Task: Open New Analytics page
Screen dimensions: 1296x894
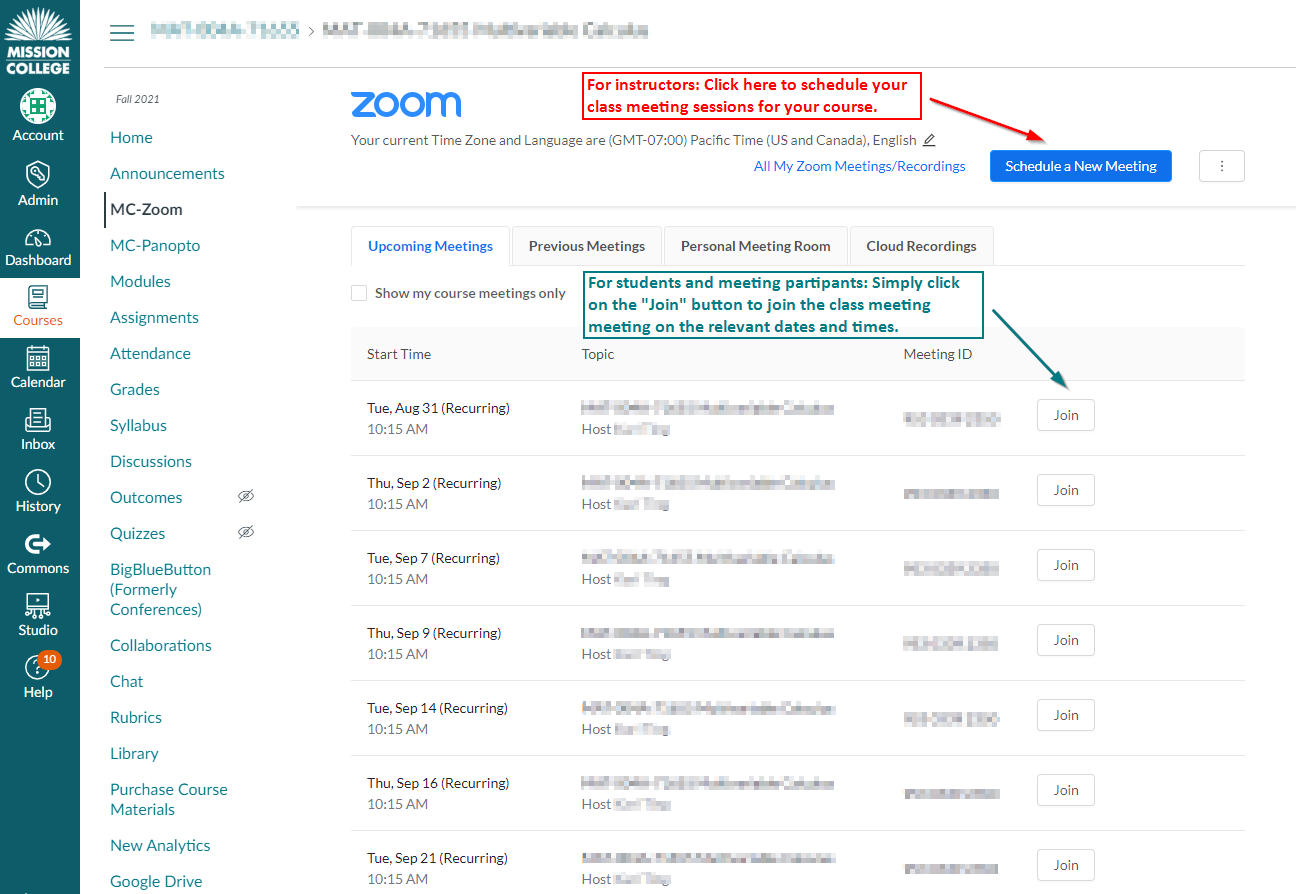Action: (x=160, y=845)
